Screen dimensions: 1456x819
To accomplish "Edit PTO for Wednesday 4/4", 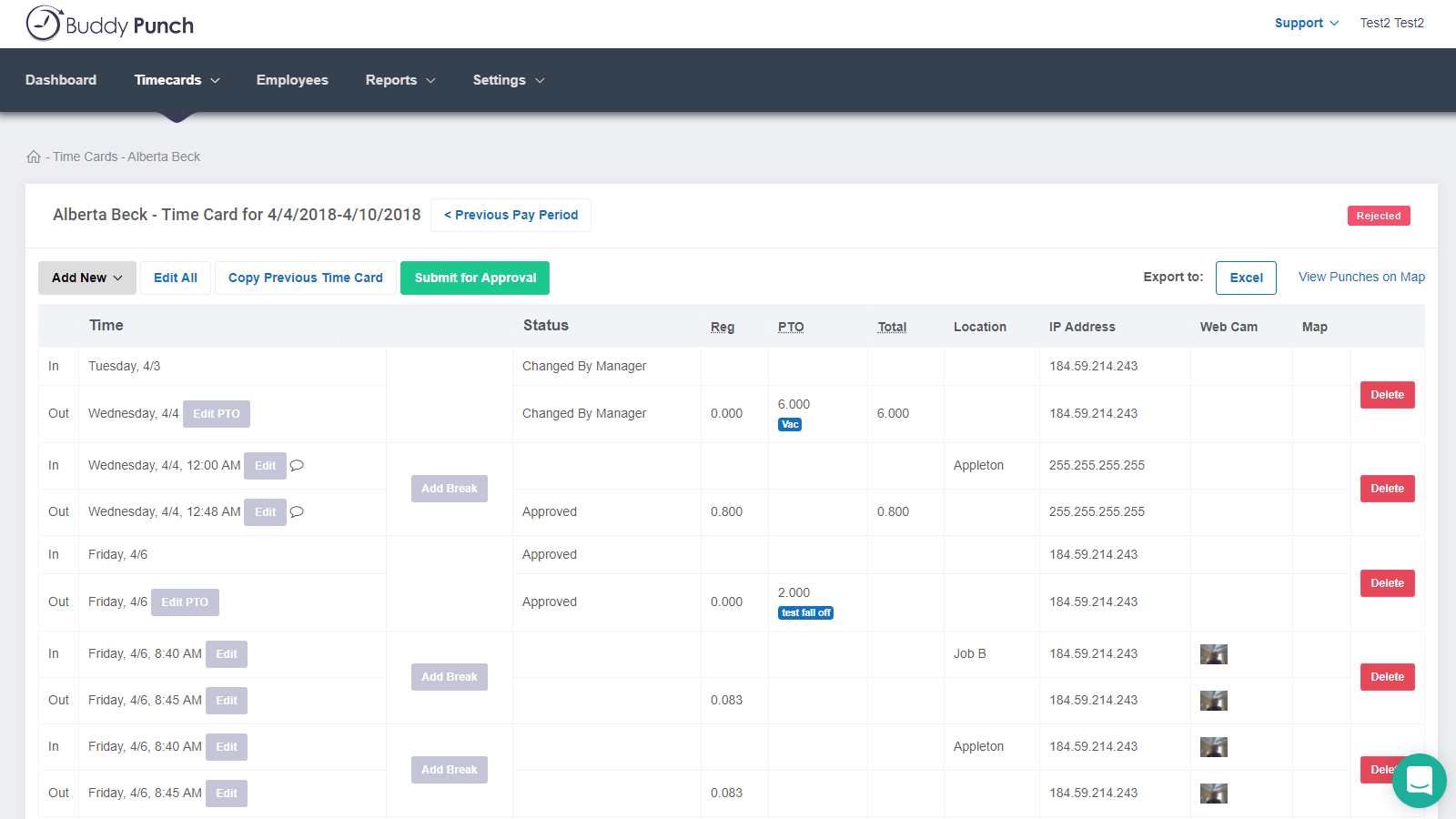I will [x=216, y=414].
